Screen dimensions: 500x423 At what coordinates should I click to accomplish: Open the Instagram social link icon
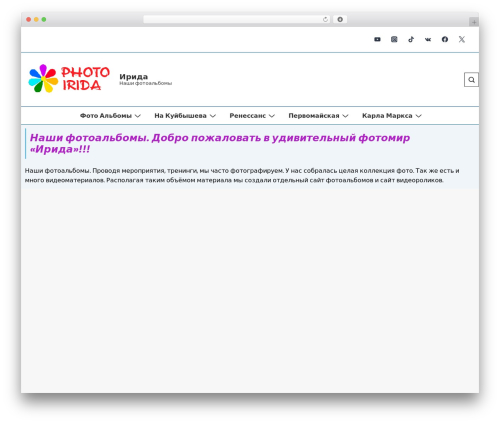(394, 39)
